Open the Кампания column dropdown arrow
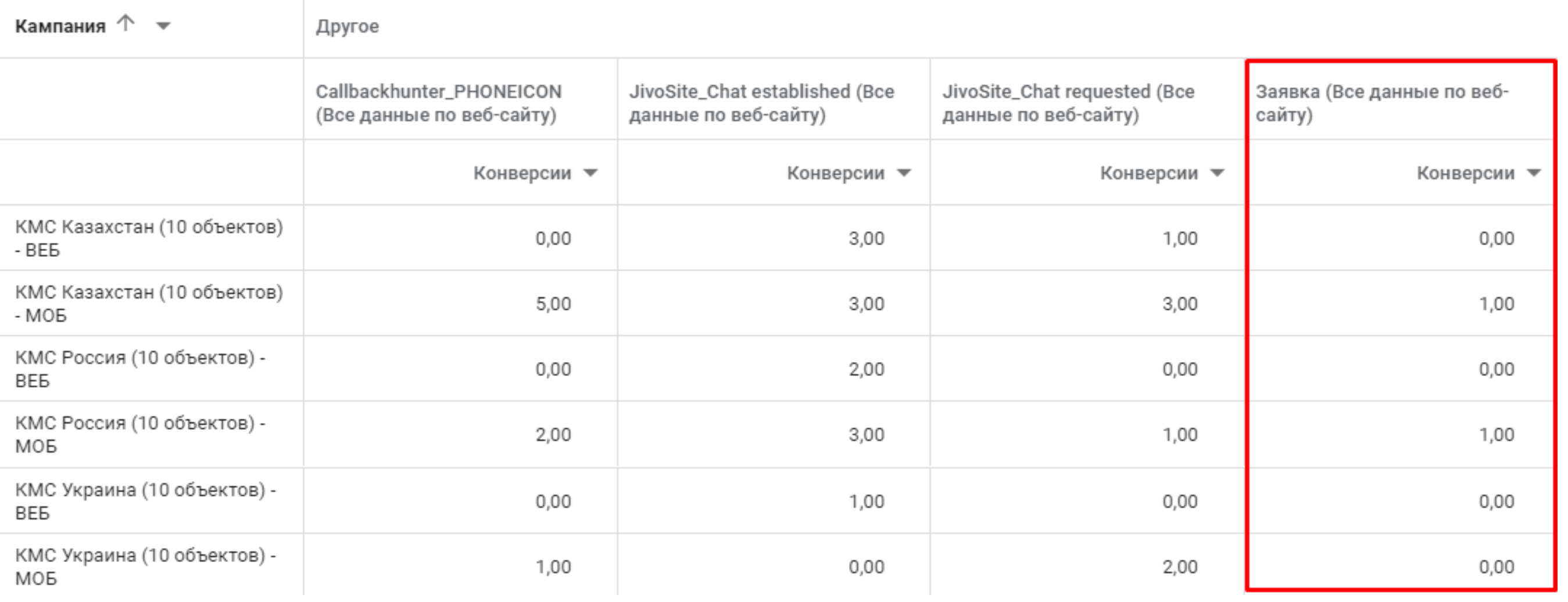This screenshot has width=1568, height=602. tap(163, 26)
